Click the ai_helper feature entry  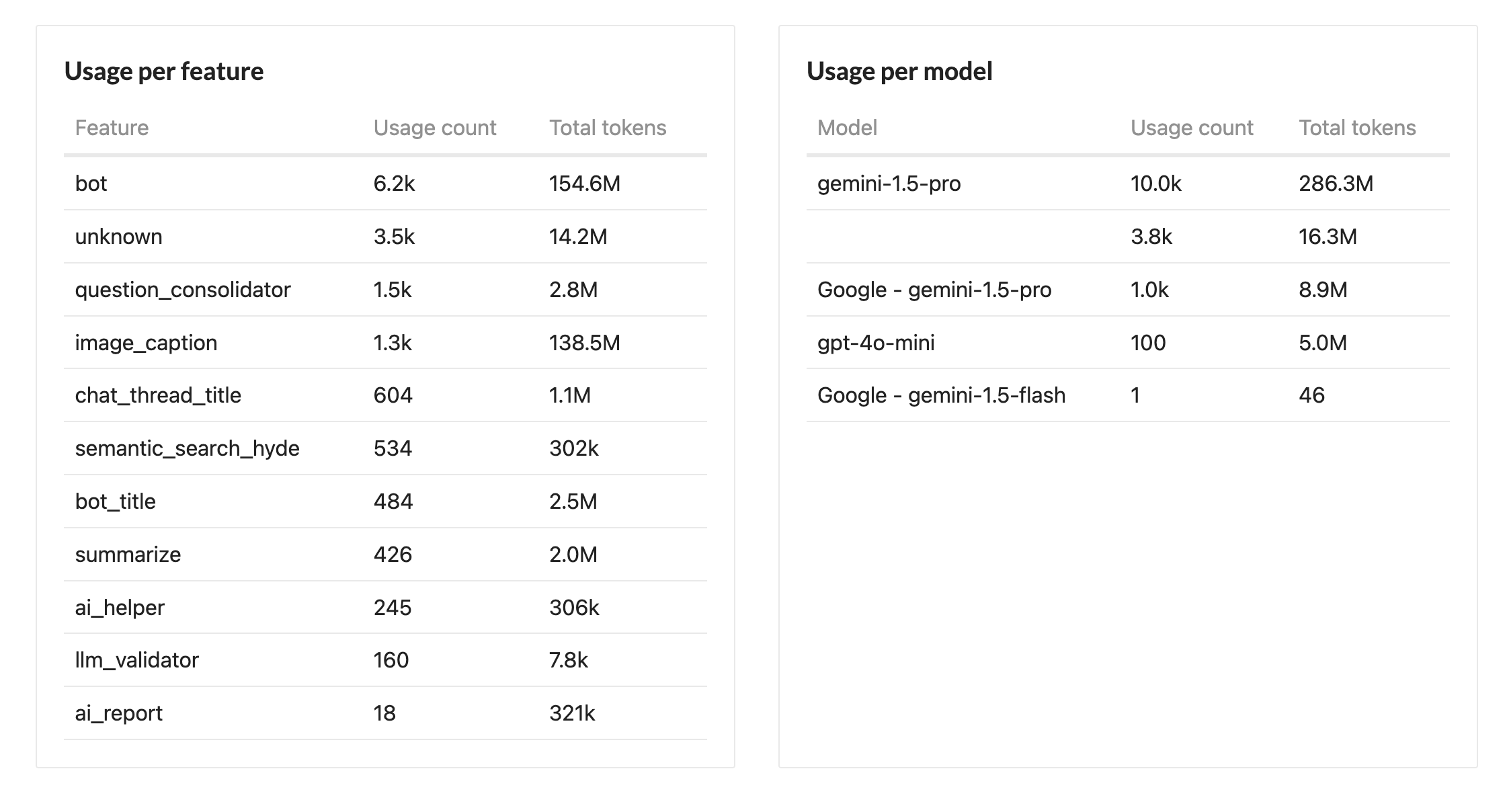pos(120,608)
